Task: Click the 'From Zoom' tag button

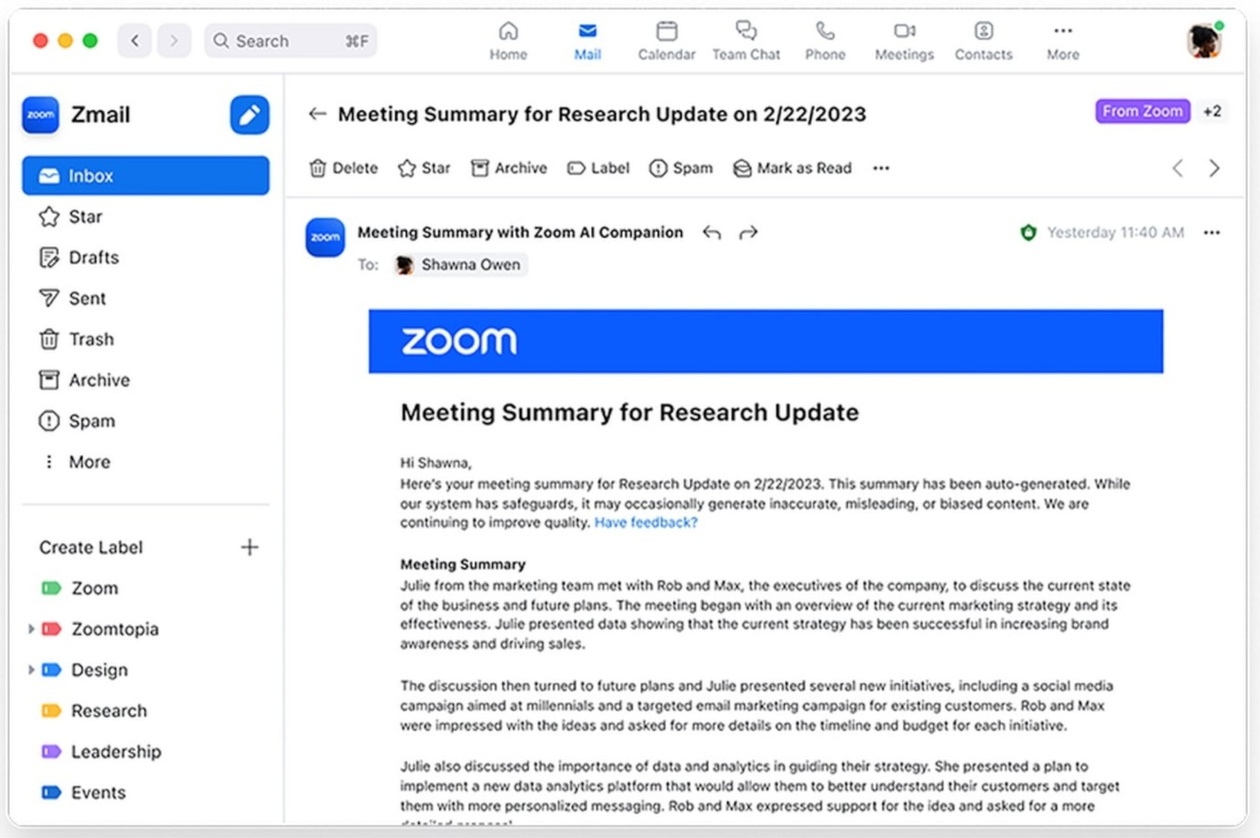Action: point(1142,111)
